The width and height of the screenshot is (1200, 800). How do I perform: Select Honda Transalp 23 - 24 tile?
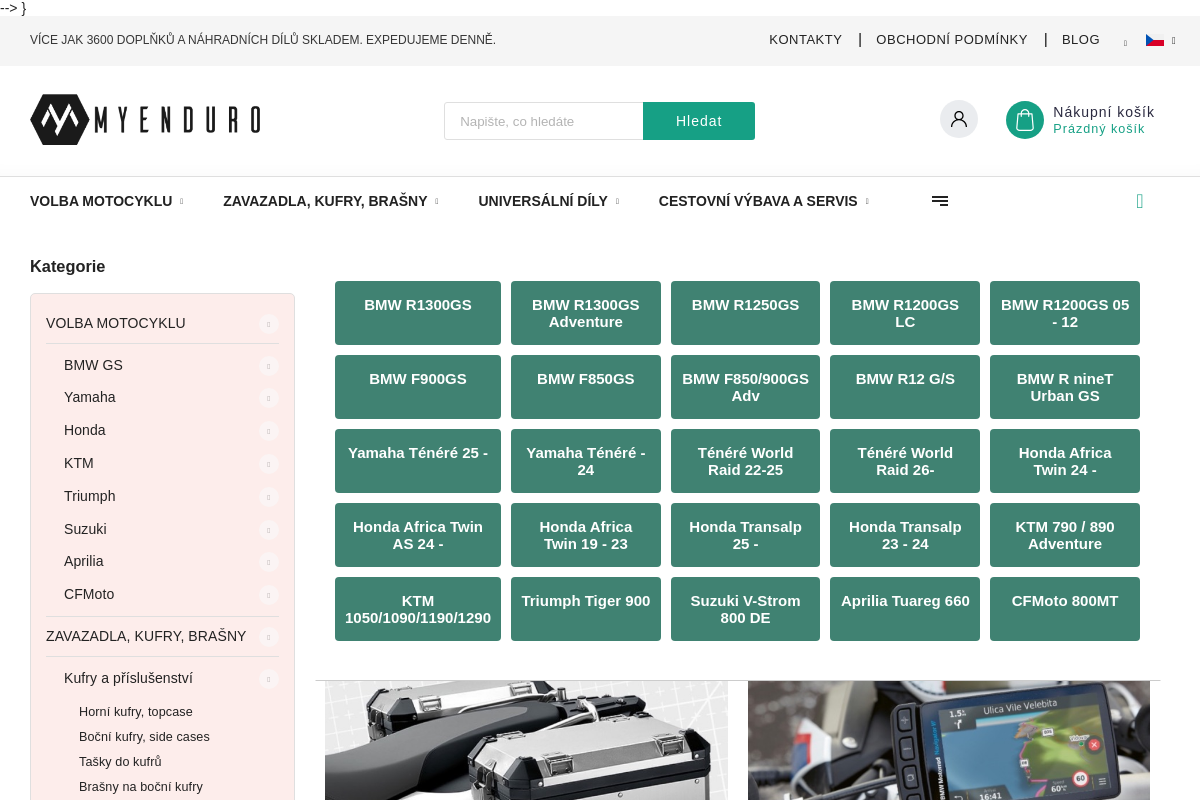pyautogui.click(x=905, y=535)
